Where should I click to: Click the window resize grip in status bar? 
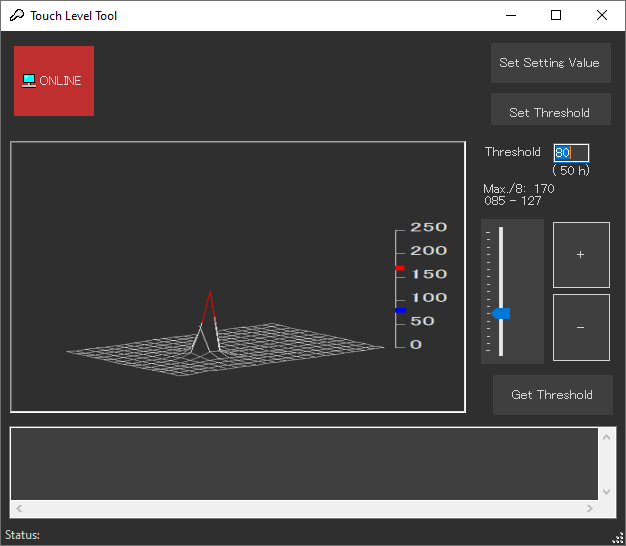pyautogui.click(x=617, y=537)
